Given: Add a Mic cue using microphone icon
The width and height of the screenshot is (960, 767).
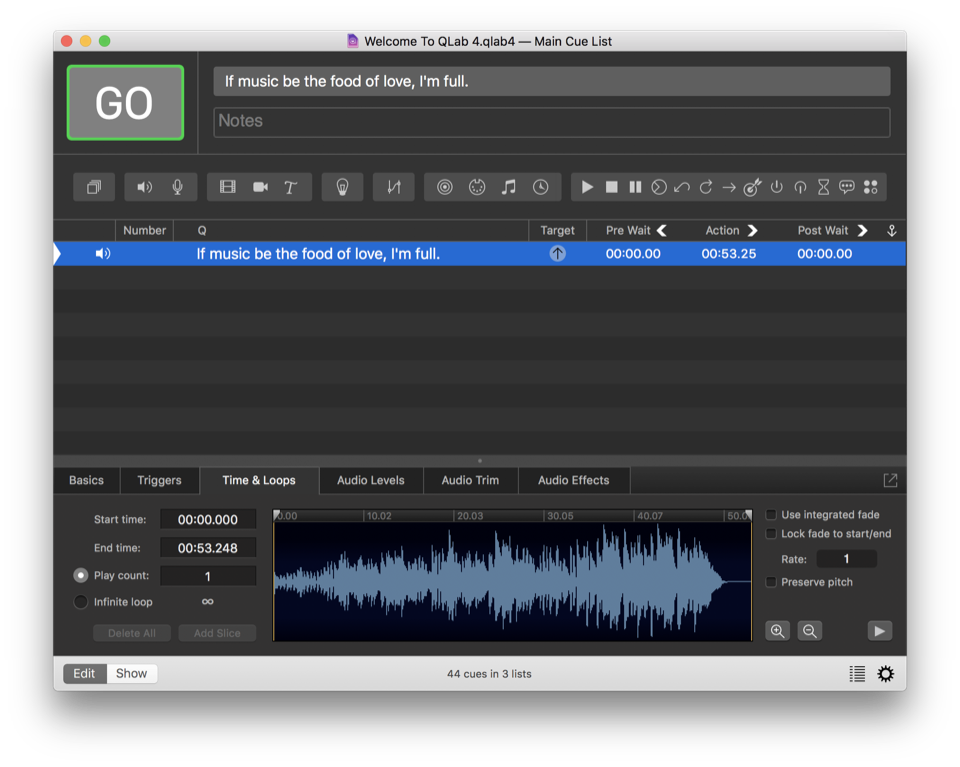Looking at the screenshot, I should (x=177, y=187).
